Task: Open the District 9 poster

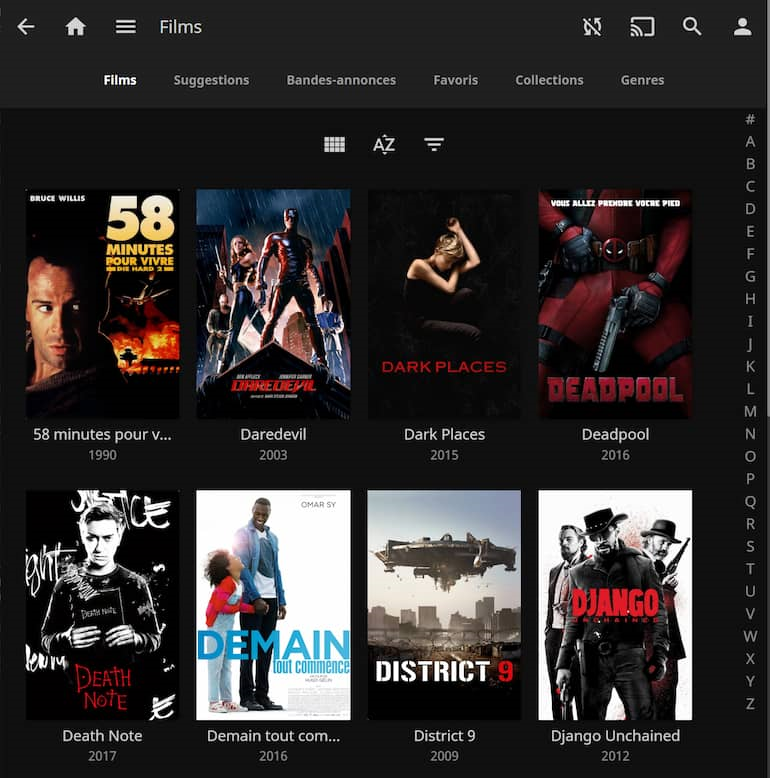Action: (444, 604)
